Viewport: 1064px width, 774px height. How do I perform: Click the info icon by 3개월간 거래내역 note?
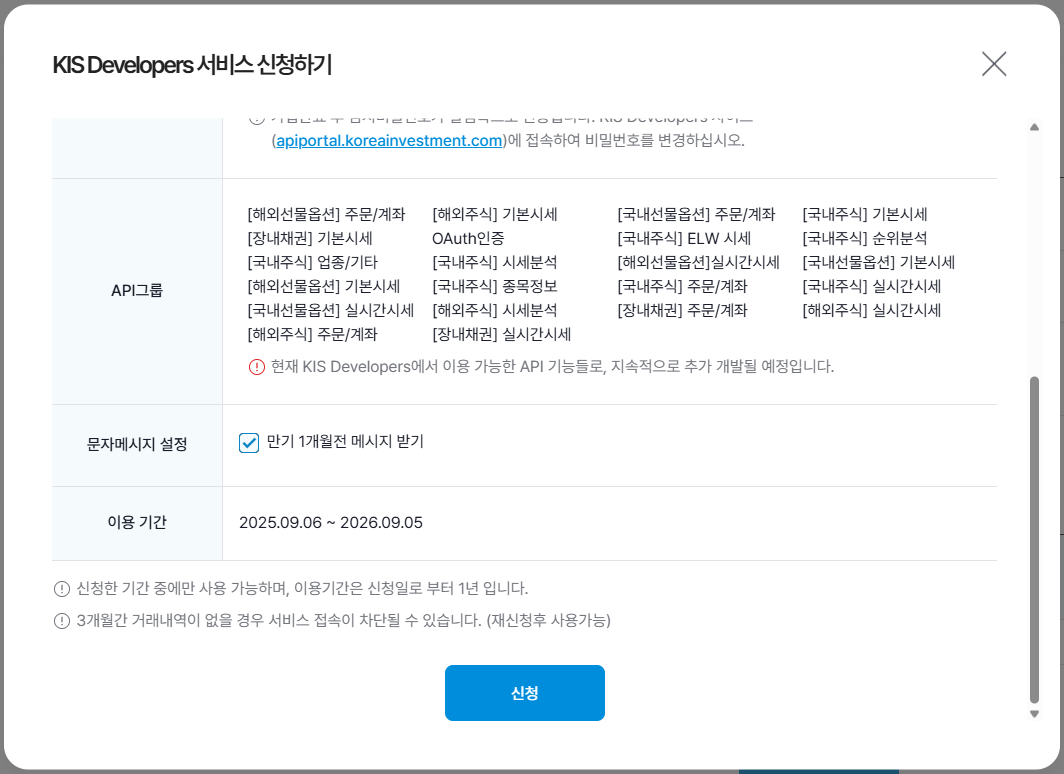point(62,621)
